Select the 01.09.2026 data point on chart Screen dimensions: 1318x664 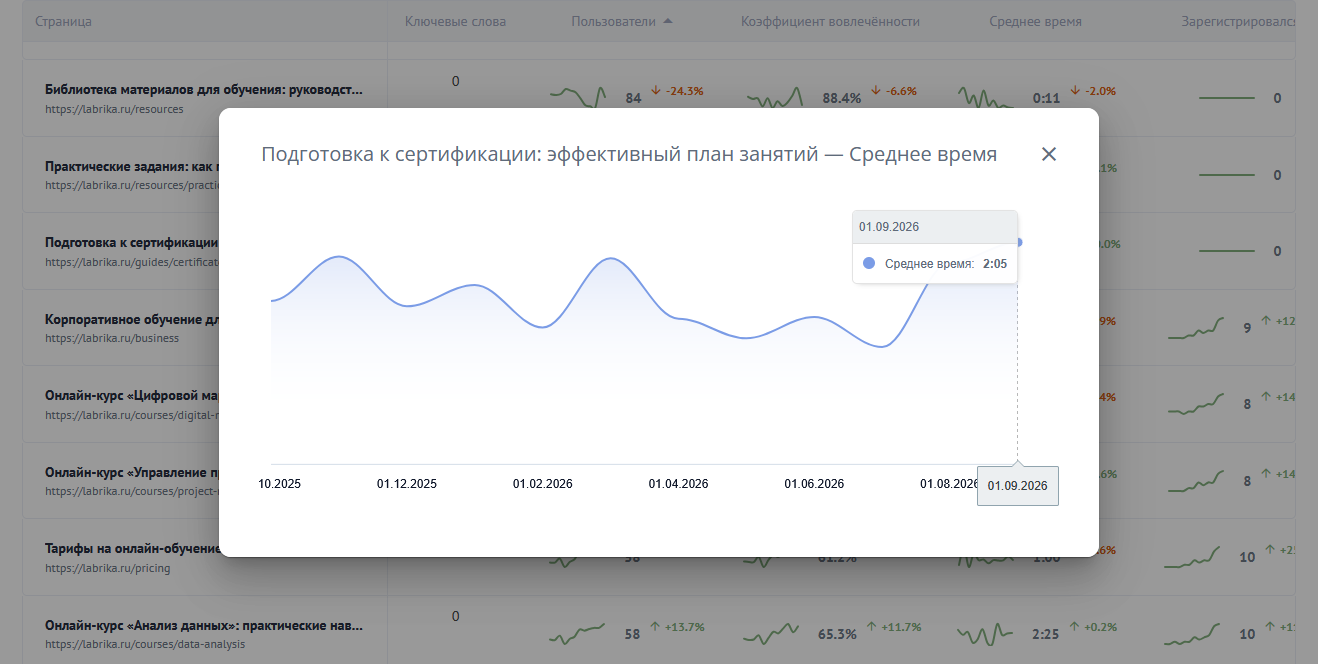1019,242
